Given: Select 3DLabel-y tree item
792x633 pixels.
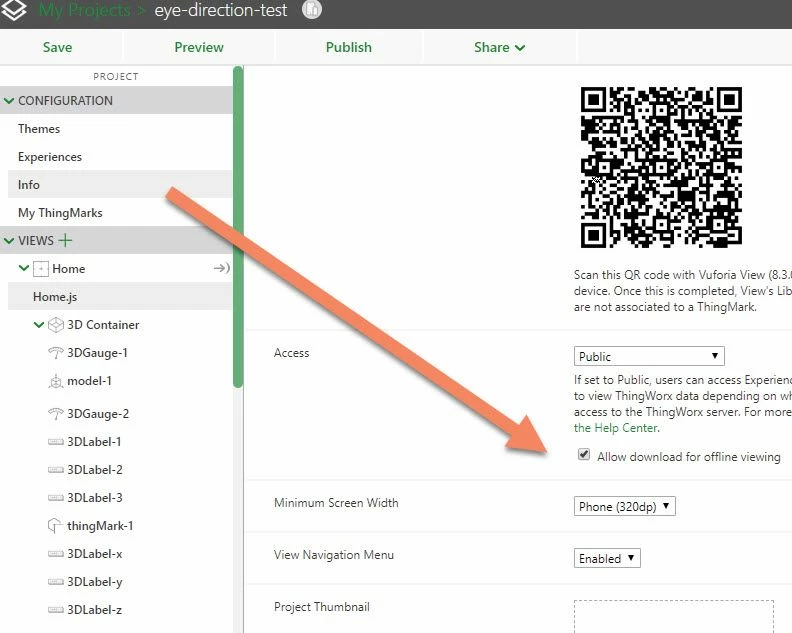Looking at the screenshot, I should tap(94, 582).
